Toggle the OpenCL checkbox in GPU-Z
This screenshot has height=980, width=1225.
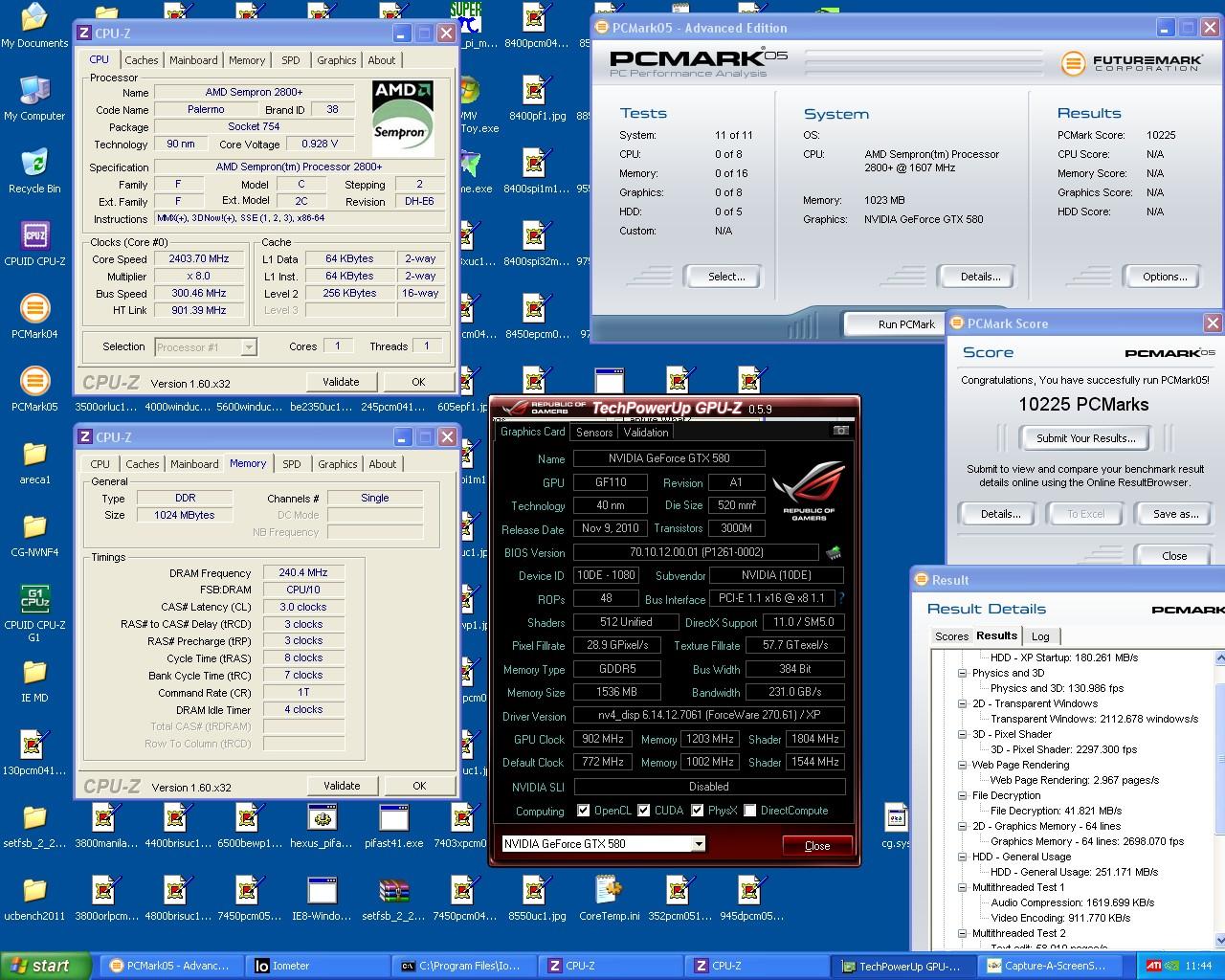point(583,811)
